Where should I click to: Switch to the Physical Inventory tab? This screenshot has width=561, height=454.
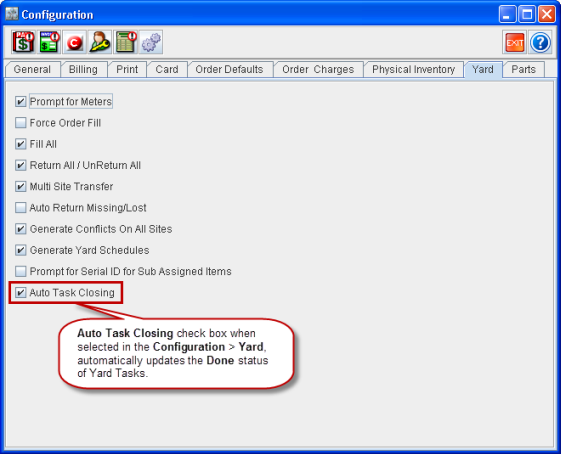[414, 69]
